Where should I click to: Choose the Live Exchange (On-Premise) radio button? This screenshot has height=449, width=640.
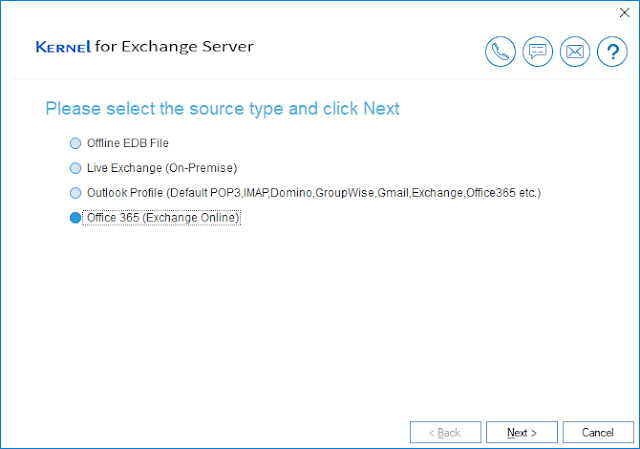[75, 168]
